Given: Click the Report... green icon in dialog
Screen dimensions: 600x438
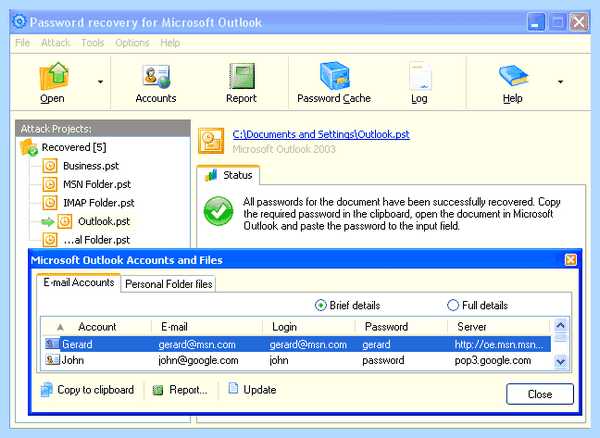Looking at the screenshot, I should click(x=158, y=390).
